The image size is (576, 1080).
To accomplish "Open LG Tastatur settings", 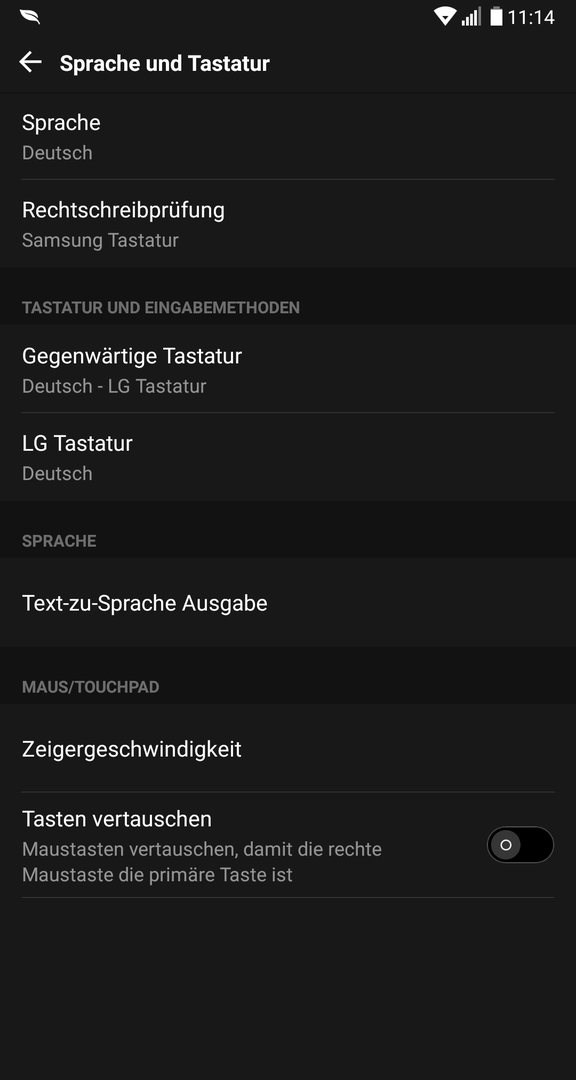I will click(x=288, y=457).
